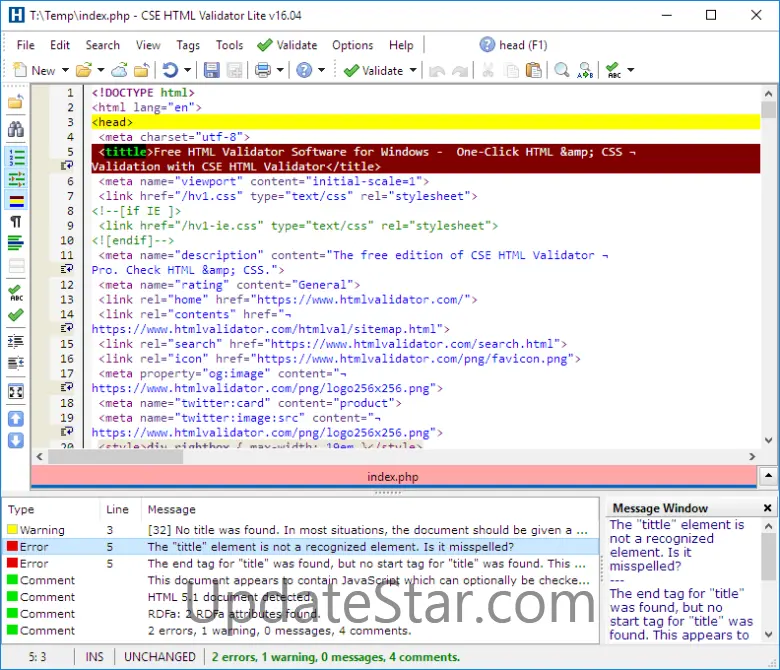Click the ABC spell check toolbar icon
The height and width of the screenshot is (670, 780).
point(613,70)
